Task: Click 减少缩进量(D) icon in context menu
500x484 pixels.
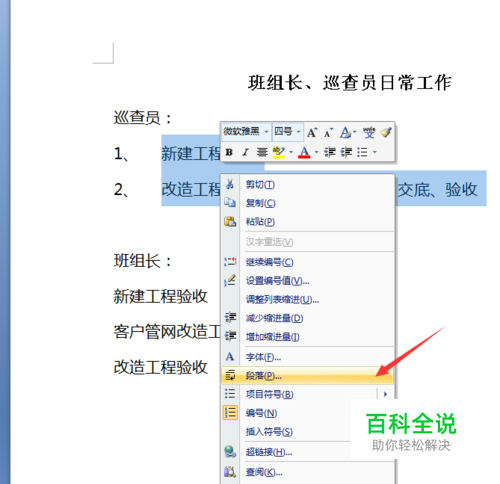Action: (230, 317)
